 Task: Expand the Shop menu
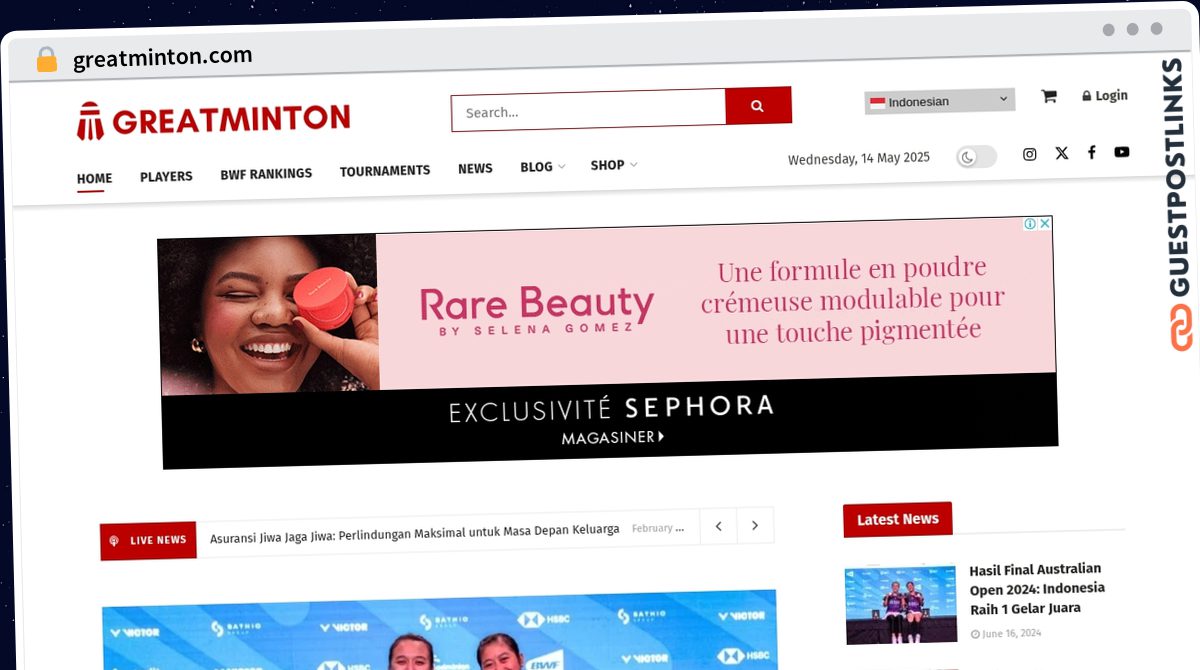[613, 165]
